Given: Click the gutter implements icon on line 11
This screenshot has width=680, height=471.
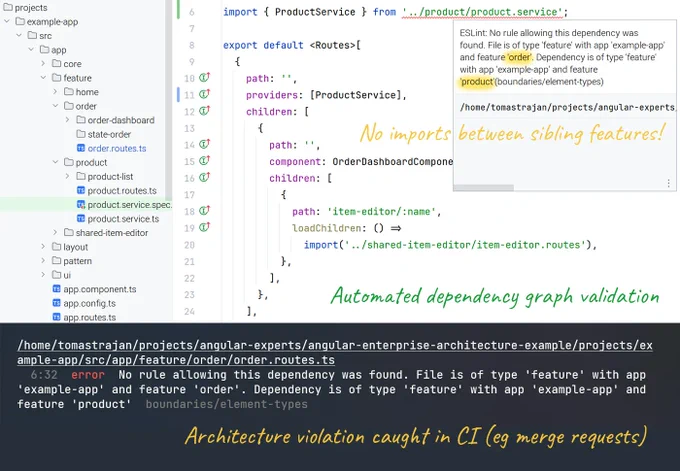Looking at the screenshot, I should tap(204, 94).
